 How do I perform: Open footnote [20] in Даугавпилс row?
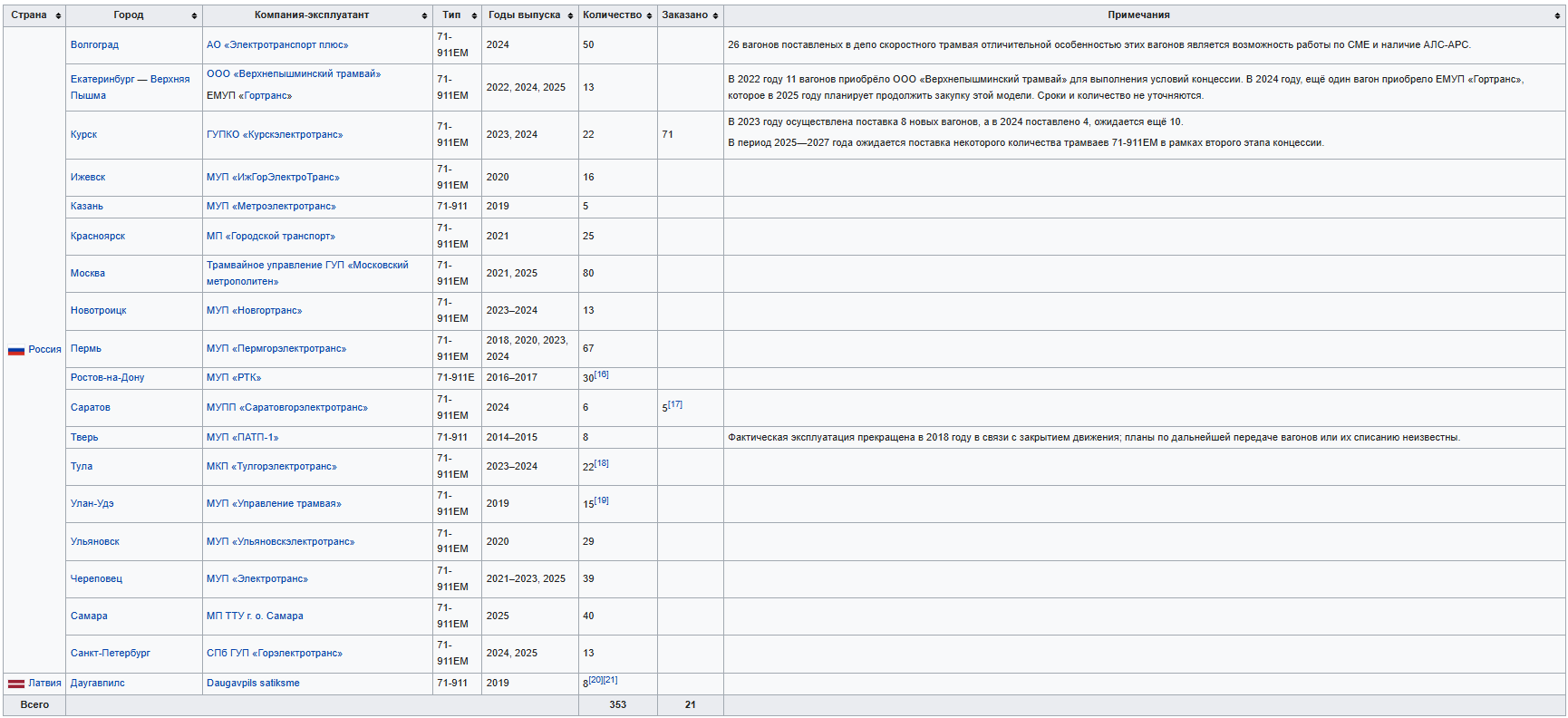[x=595, y=679]
